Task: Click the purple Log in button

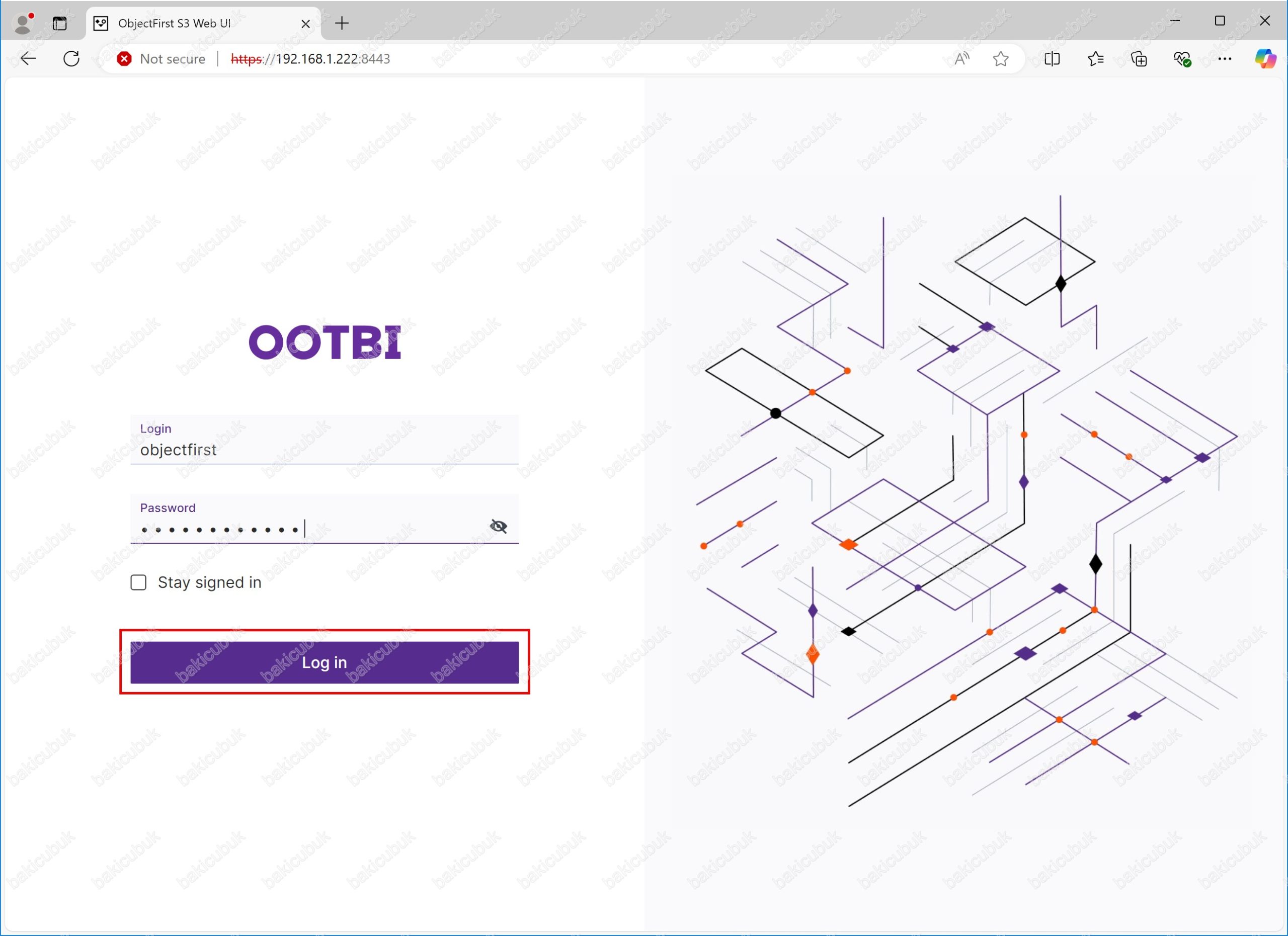Action: point(325,662)
